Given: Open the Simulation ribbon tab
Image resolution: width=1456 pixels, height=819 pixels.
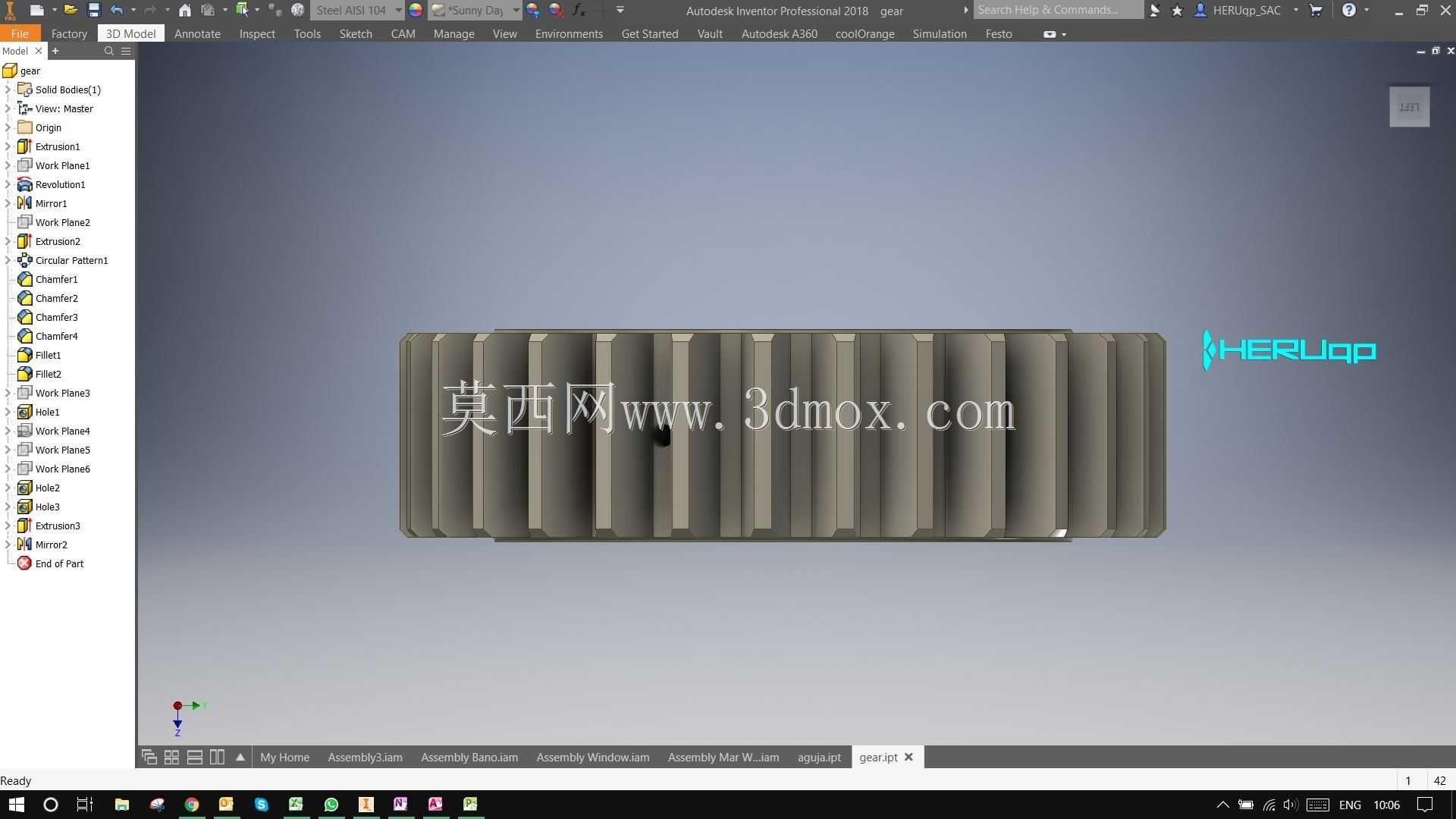Looking at the screenshot, I should [x=939, y=33].
